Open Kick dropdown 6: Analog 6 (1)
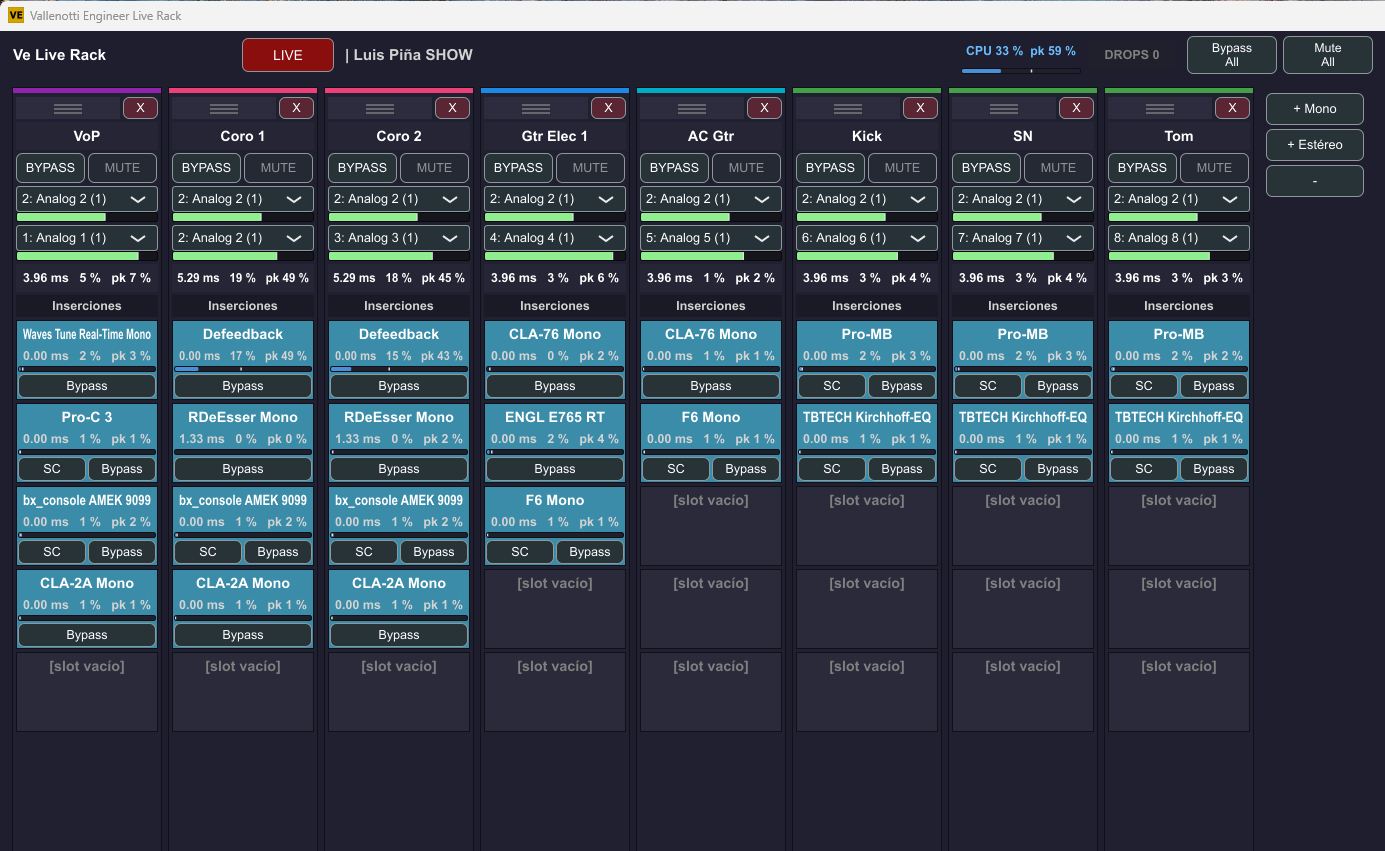 click(x=866, y=238)
